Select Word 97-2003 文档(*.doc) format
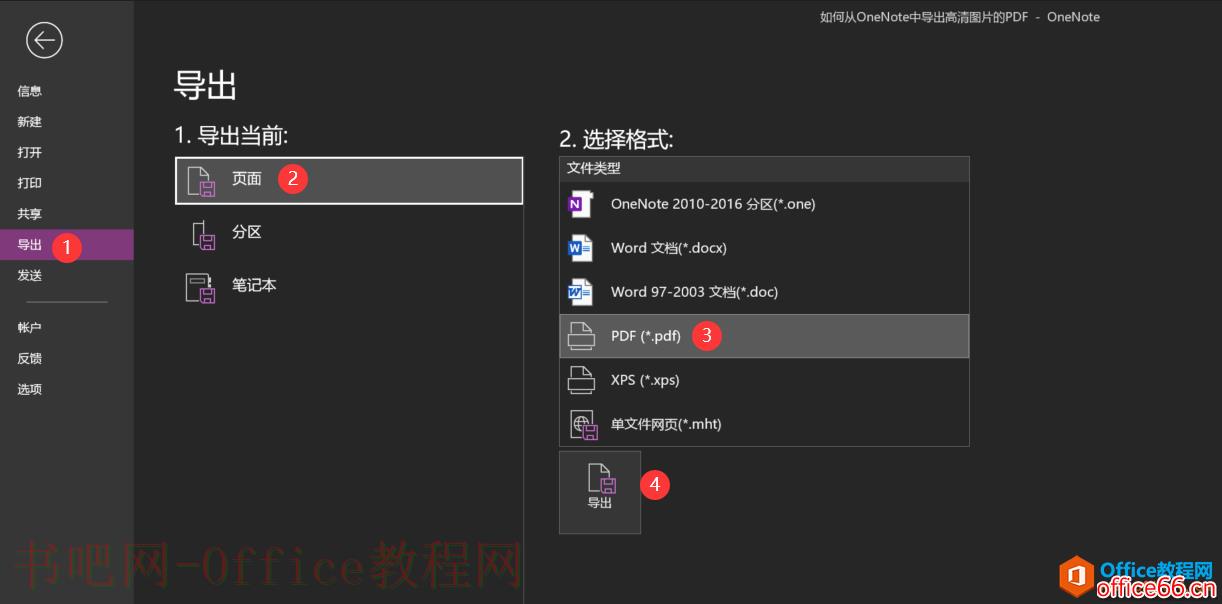 click(x=764, y=292)
